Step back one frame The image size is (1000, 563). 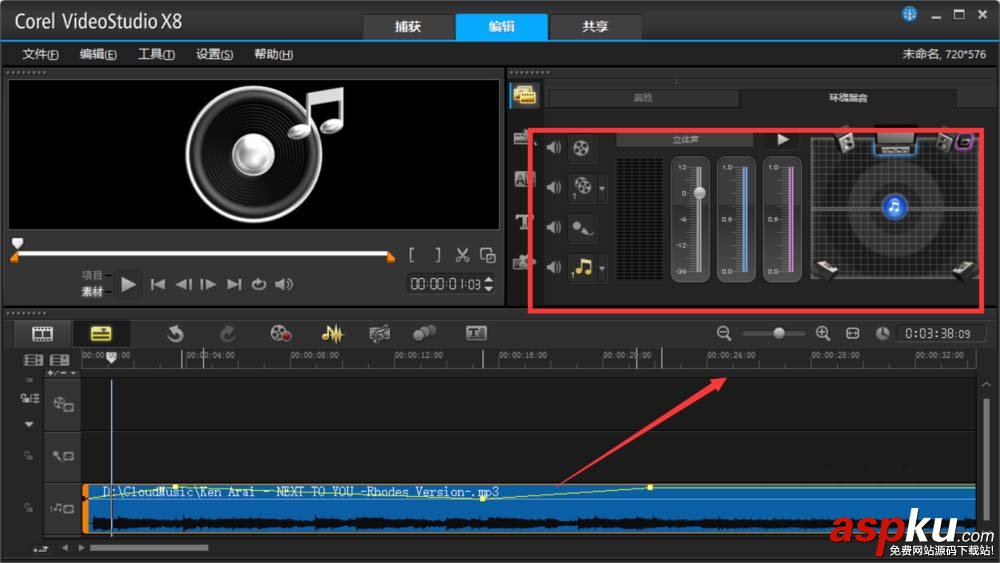pyautogui.click(x=183, y=284)
